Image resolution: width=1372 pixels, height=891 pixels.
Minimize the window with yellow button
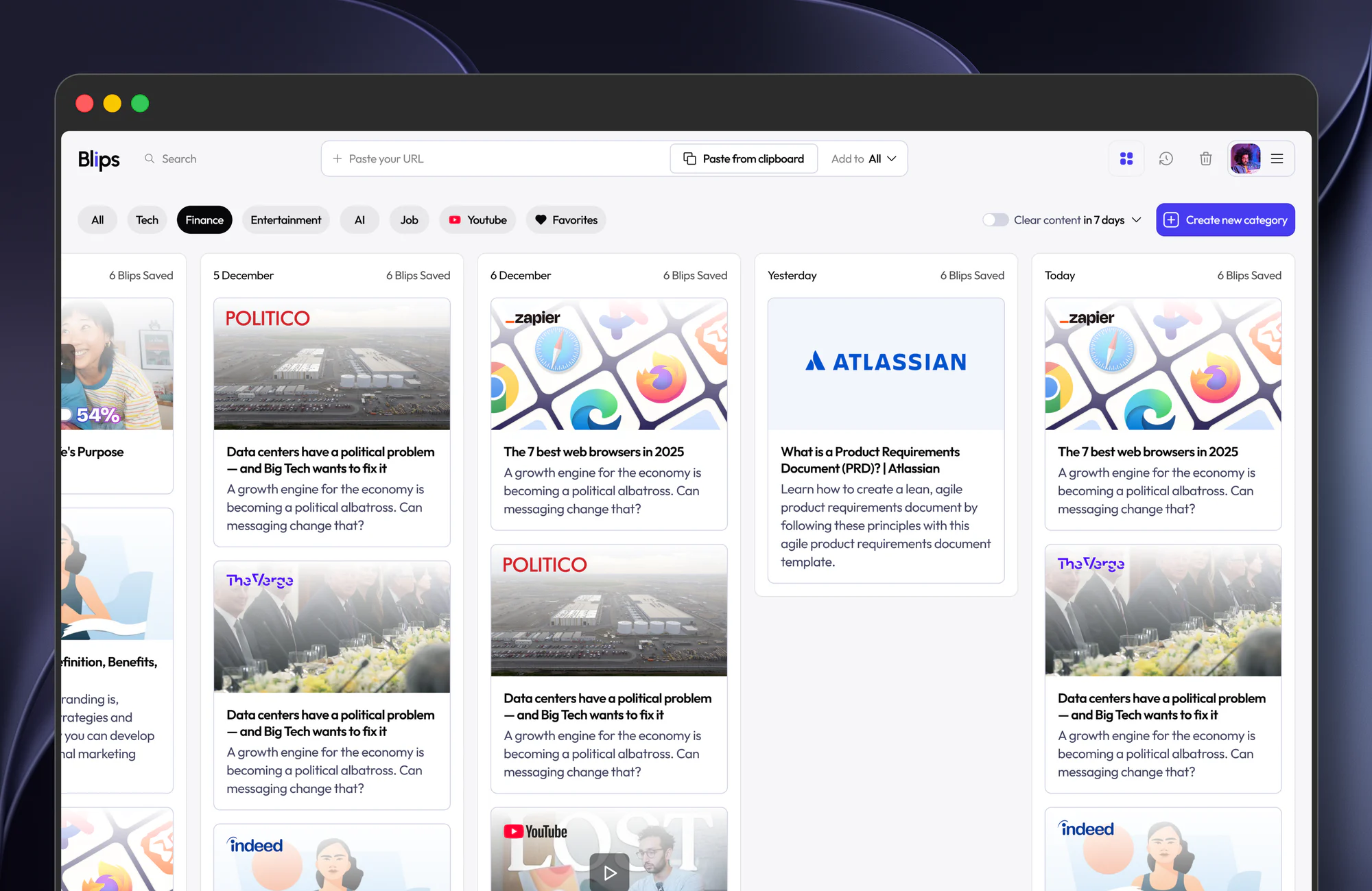113,104
